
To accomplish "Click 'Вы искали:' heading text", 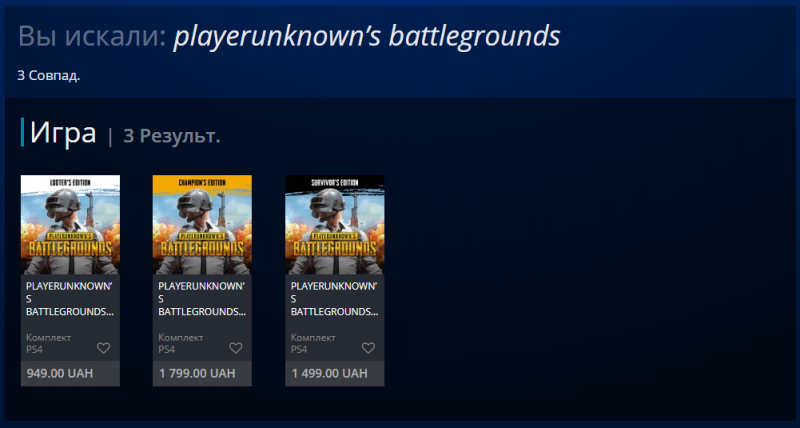I will coord(92,36).
